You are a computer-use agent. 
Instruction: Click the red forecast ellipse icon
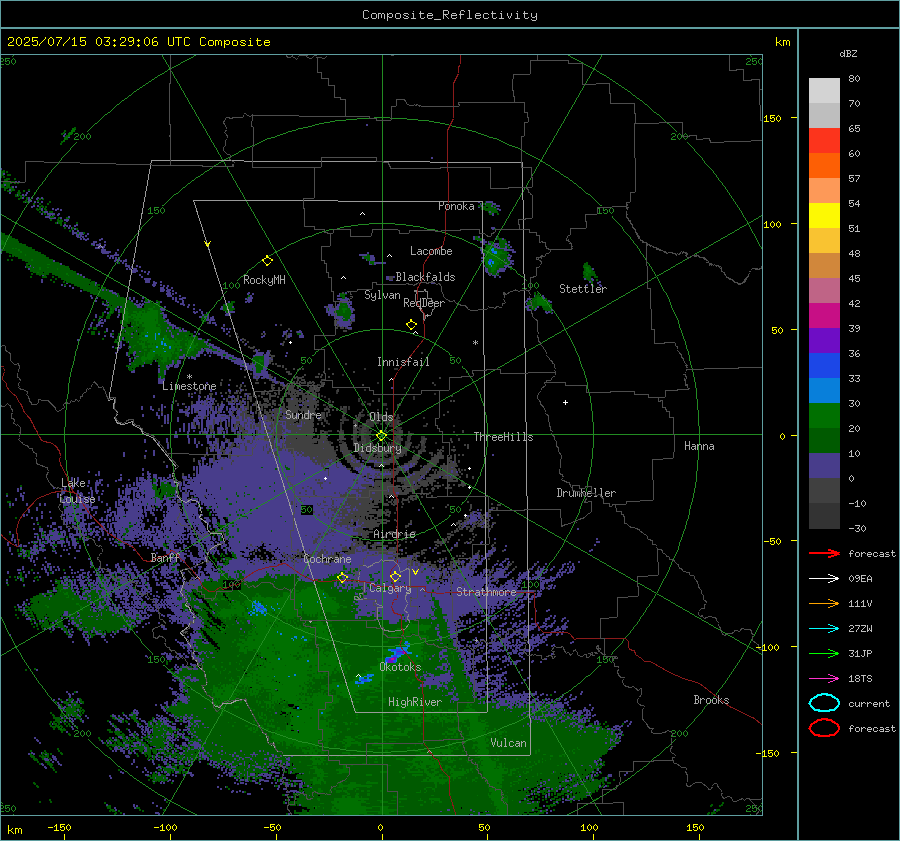[x=824, y=728]
